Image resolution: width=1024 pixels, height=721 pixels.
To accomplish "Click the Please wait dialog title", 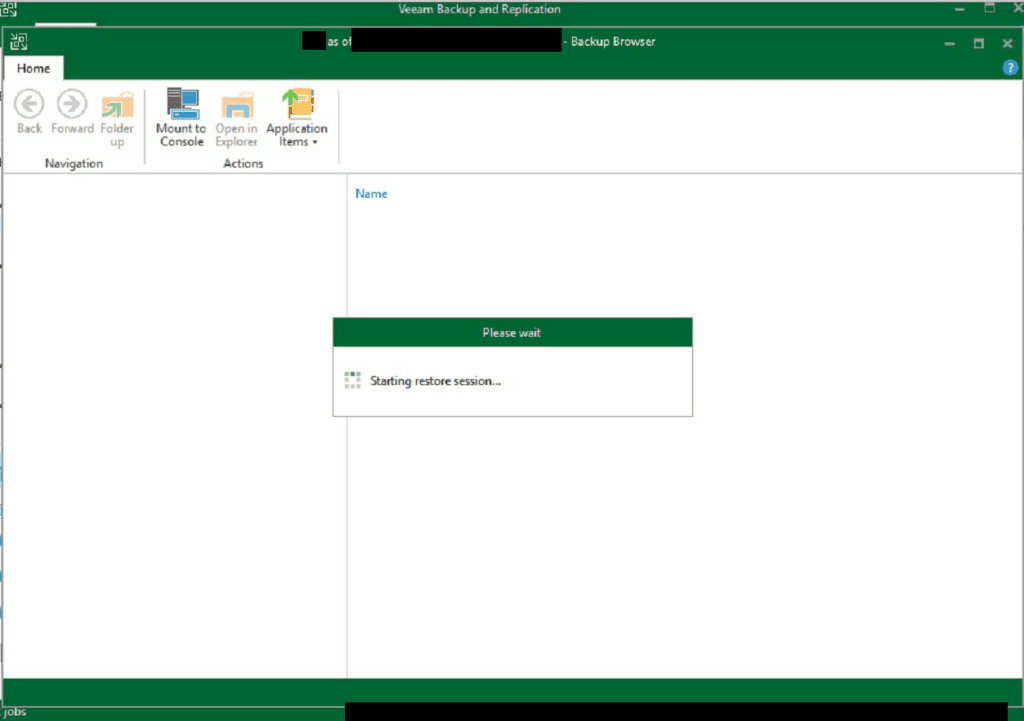I will tap(512, 332).
